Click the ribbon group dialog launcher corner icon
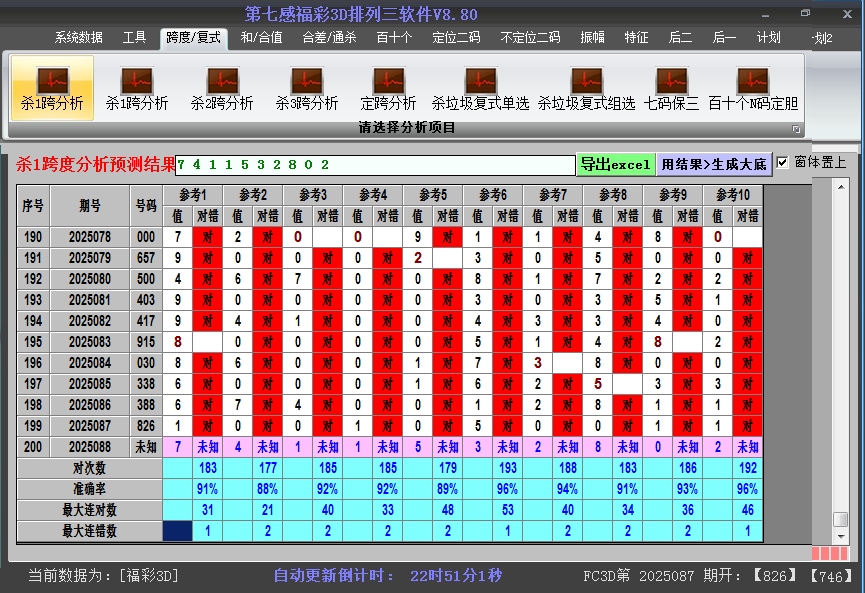 click(796, 129)
